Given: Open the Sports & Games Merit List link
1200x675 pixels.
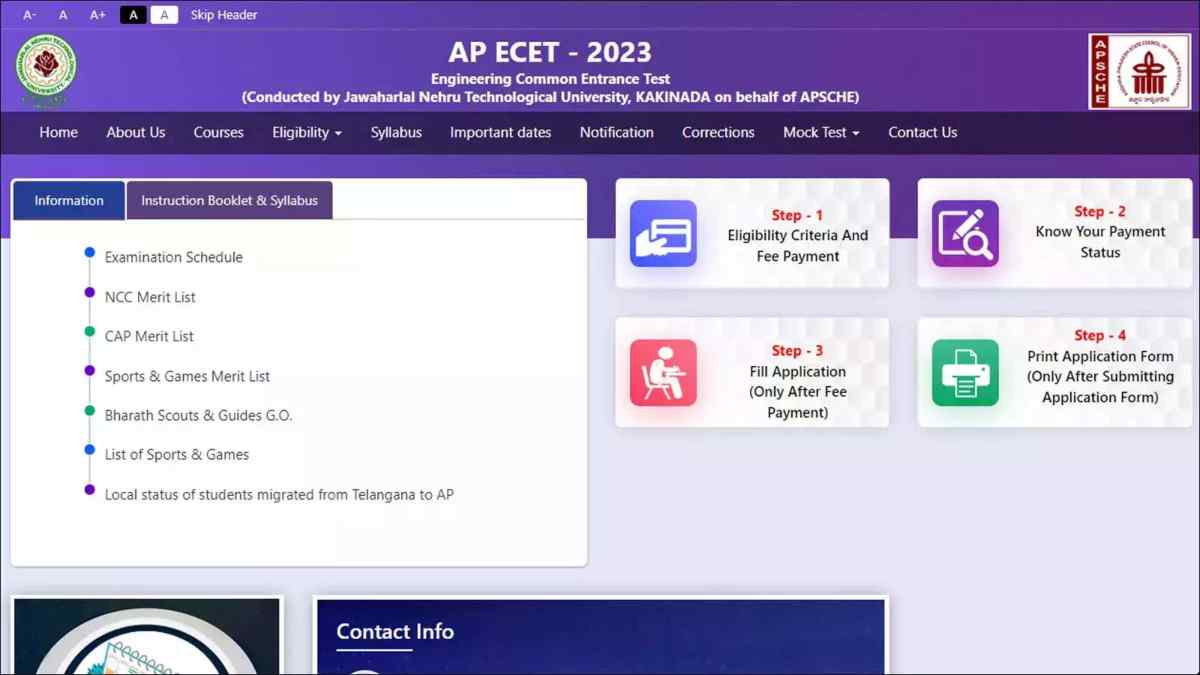Looking at the screenshot, I should click(x=187, y=376).
